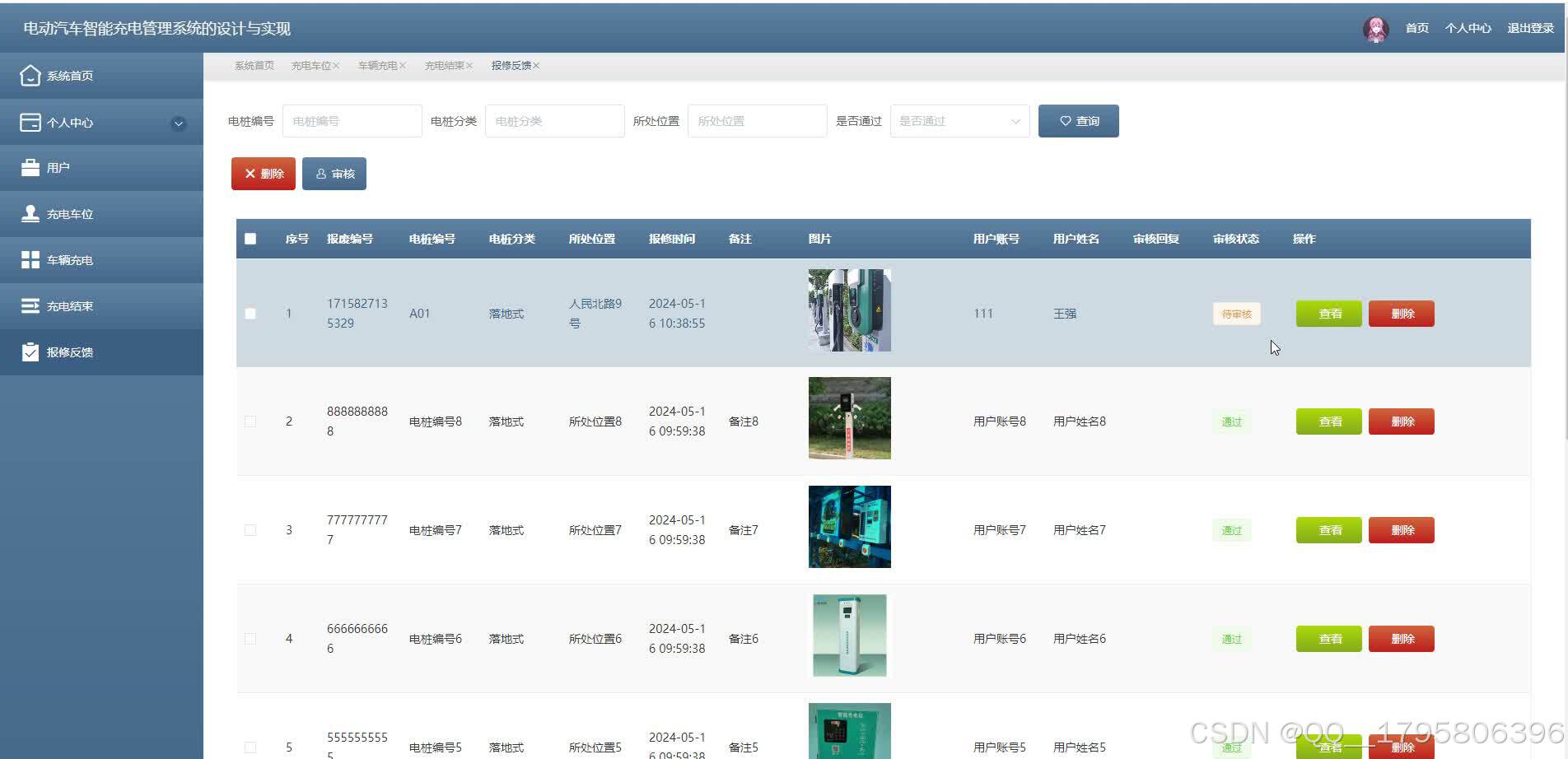Screen dimensions: 1568x759
Task: Click 查看 for 电桩编号8 row
Action: pyautogui.click(x=1329, y=421)
